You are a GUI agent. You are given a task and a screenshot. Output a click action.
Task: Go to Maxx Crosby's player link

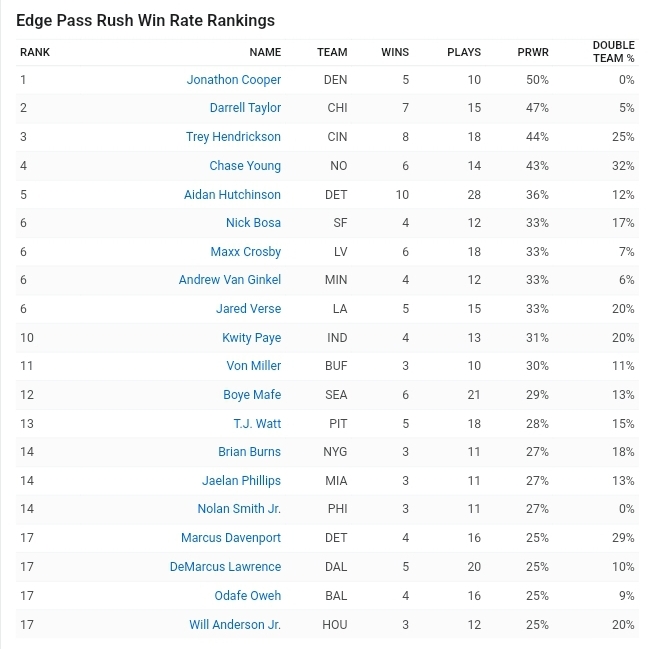[x=245, y=252]
